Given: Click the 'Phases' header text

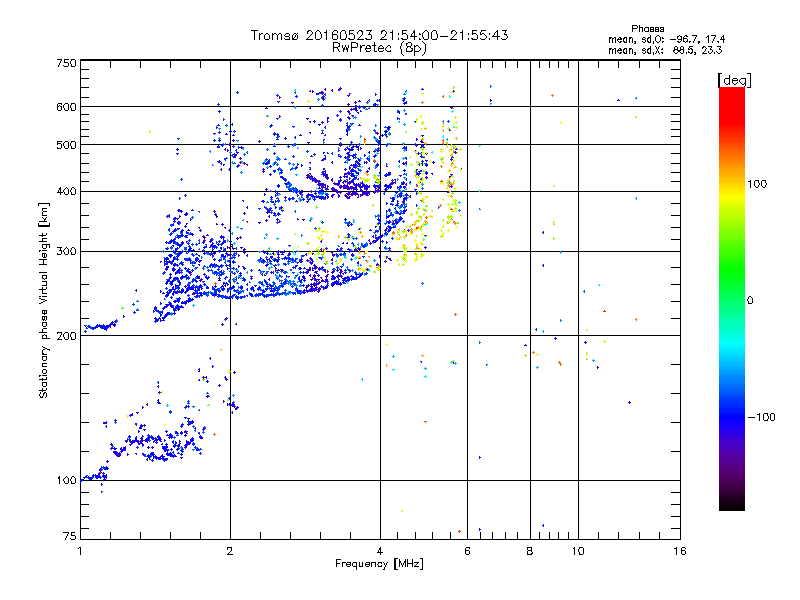Looking at the screenshot, I should point(647,29).
